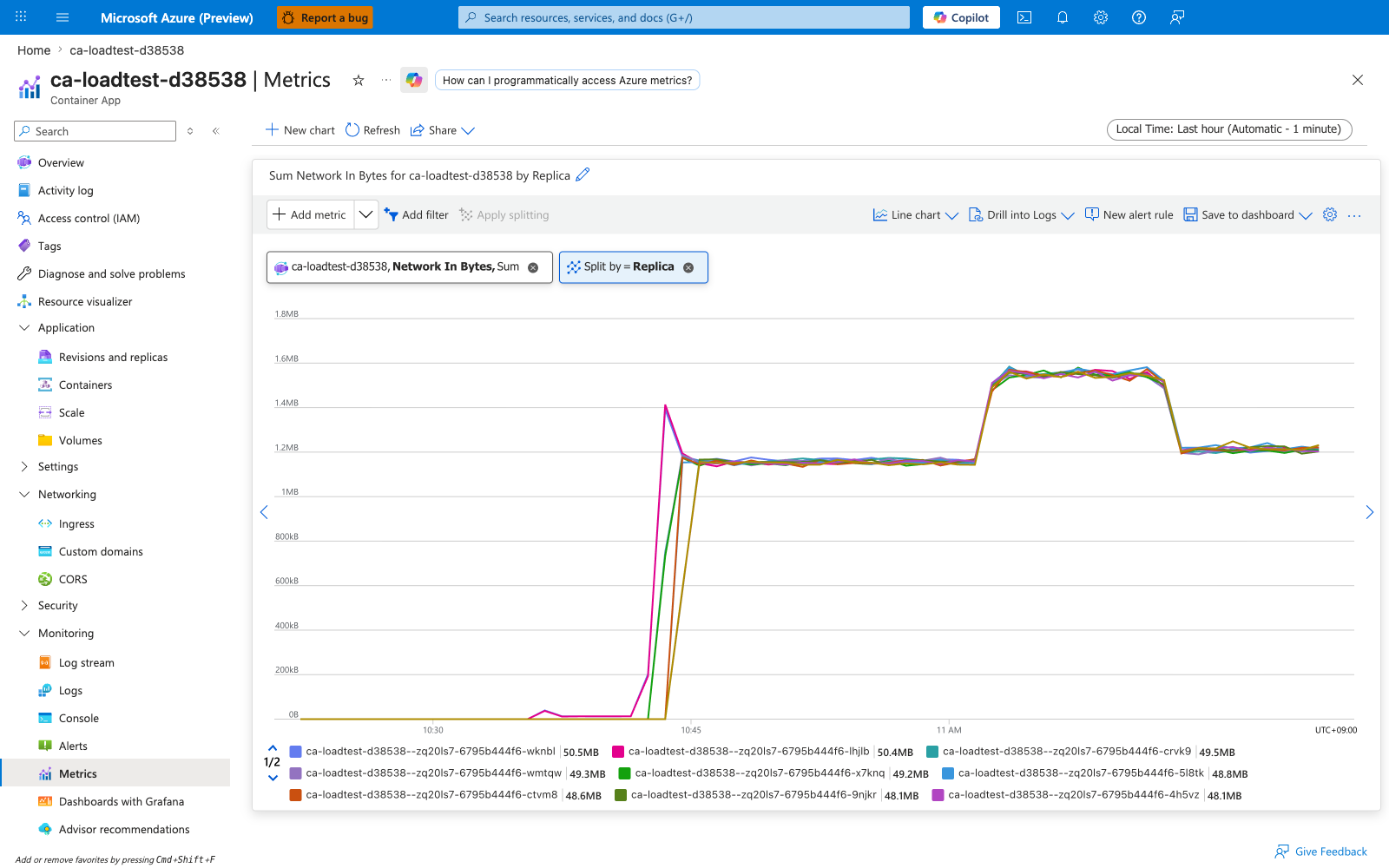Image resolution: width=1389 pixels, height=868 pixels.
Task: Open the notifications bell
Action: tap(1063, 17)
